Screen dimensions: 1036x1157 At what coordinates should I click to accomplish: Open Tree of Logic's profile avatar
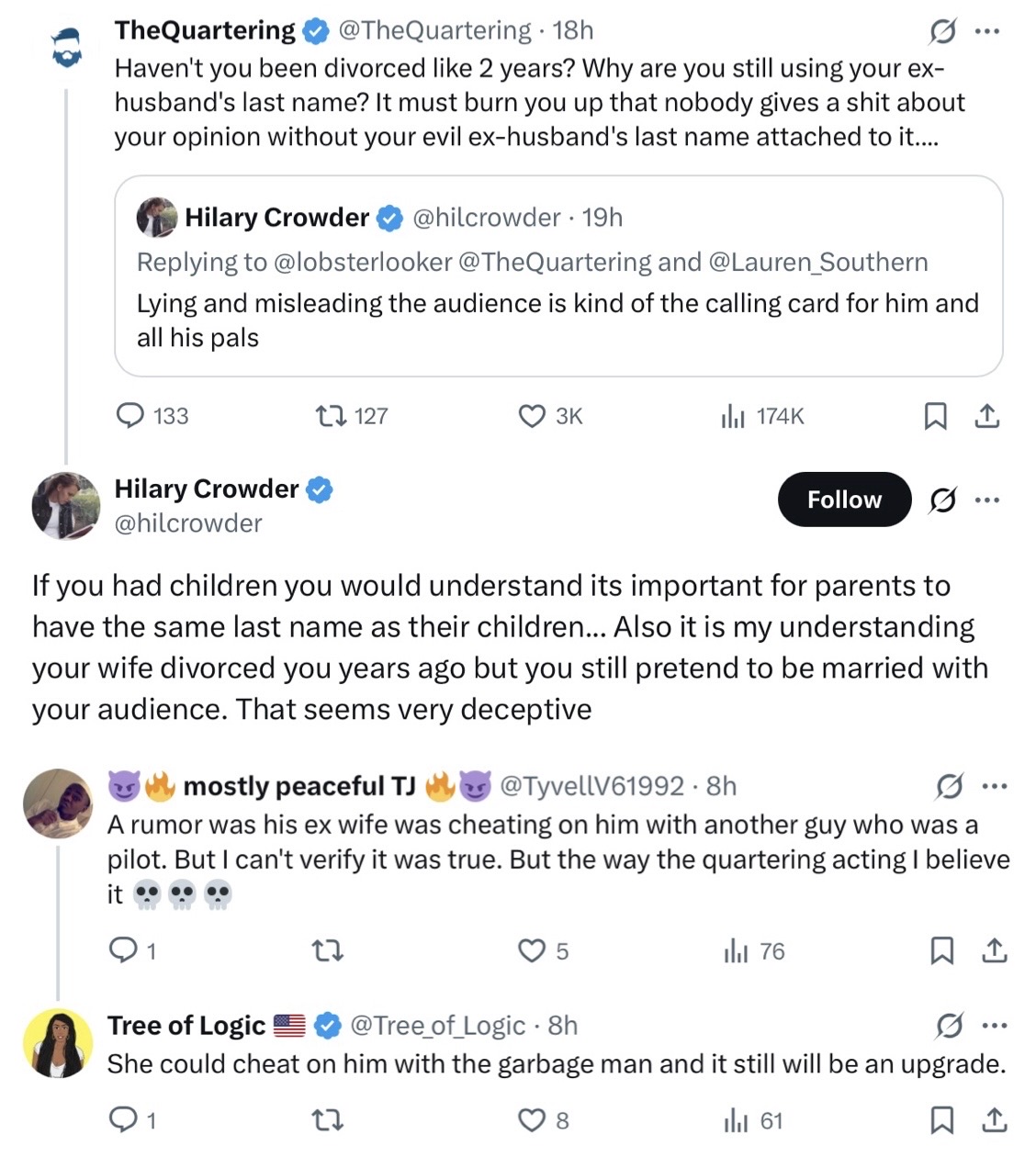pos(58,1043)
